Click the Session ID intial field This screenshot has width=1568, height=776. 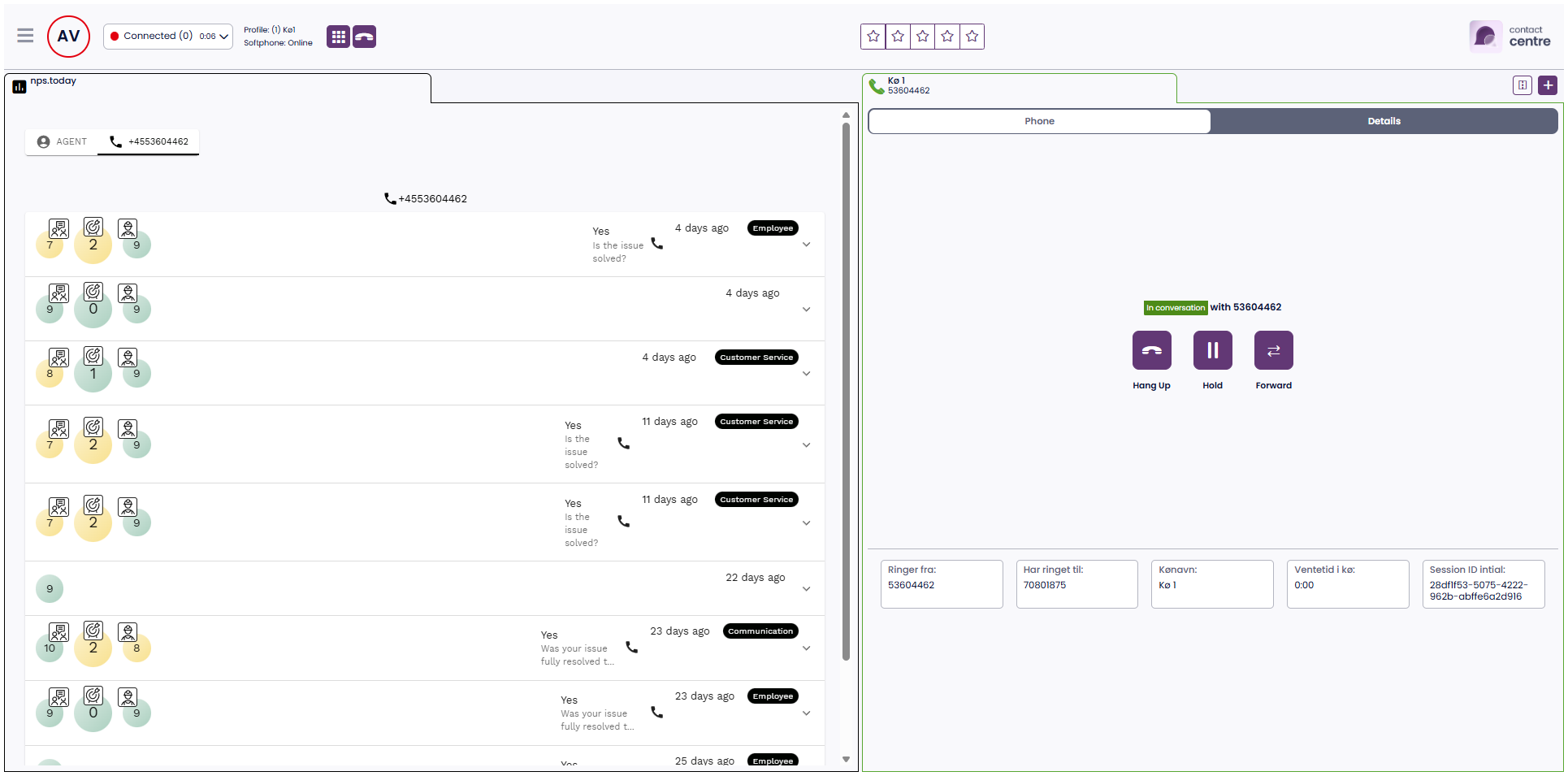[x=1482, y=583]
